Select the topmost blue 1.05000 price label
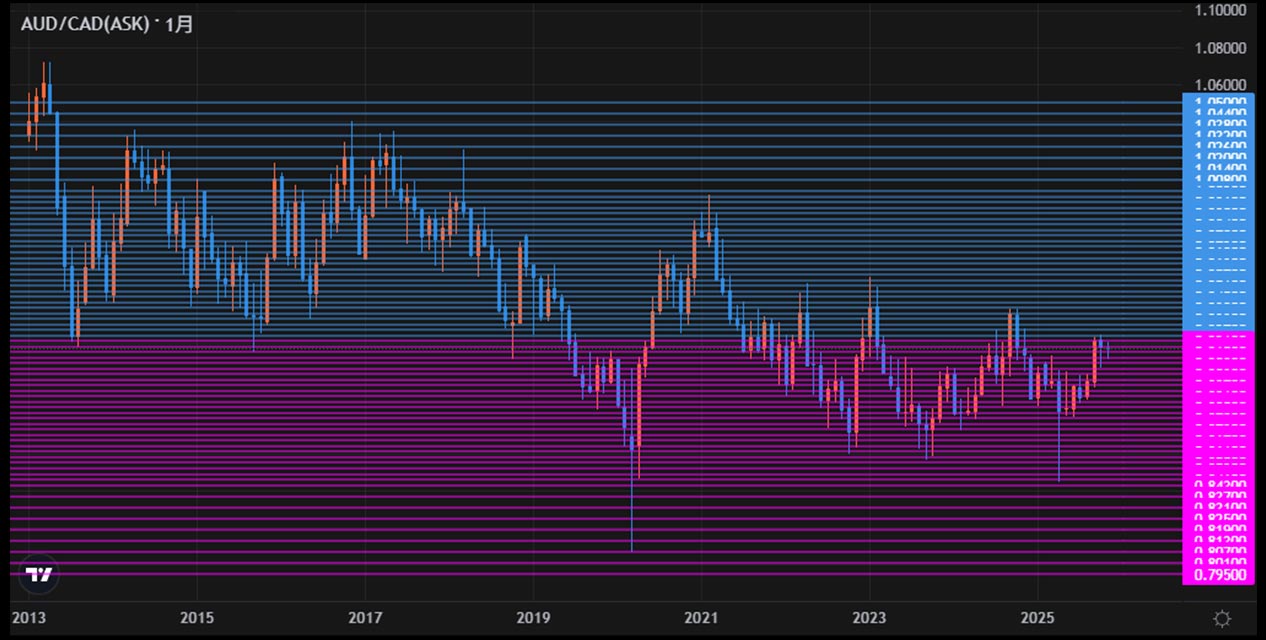Screen dimensions: 1266x640 1219,102
